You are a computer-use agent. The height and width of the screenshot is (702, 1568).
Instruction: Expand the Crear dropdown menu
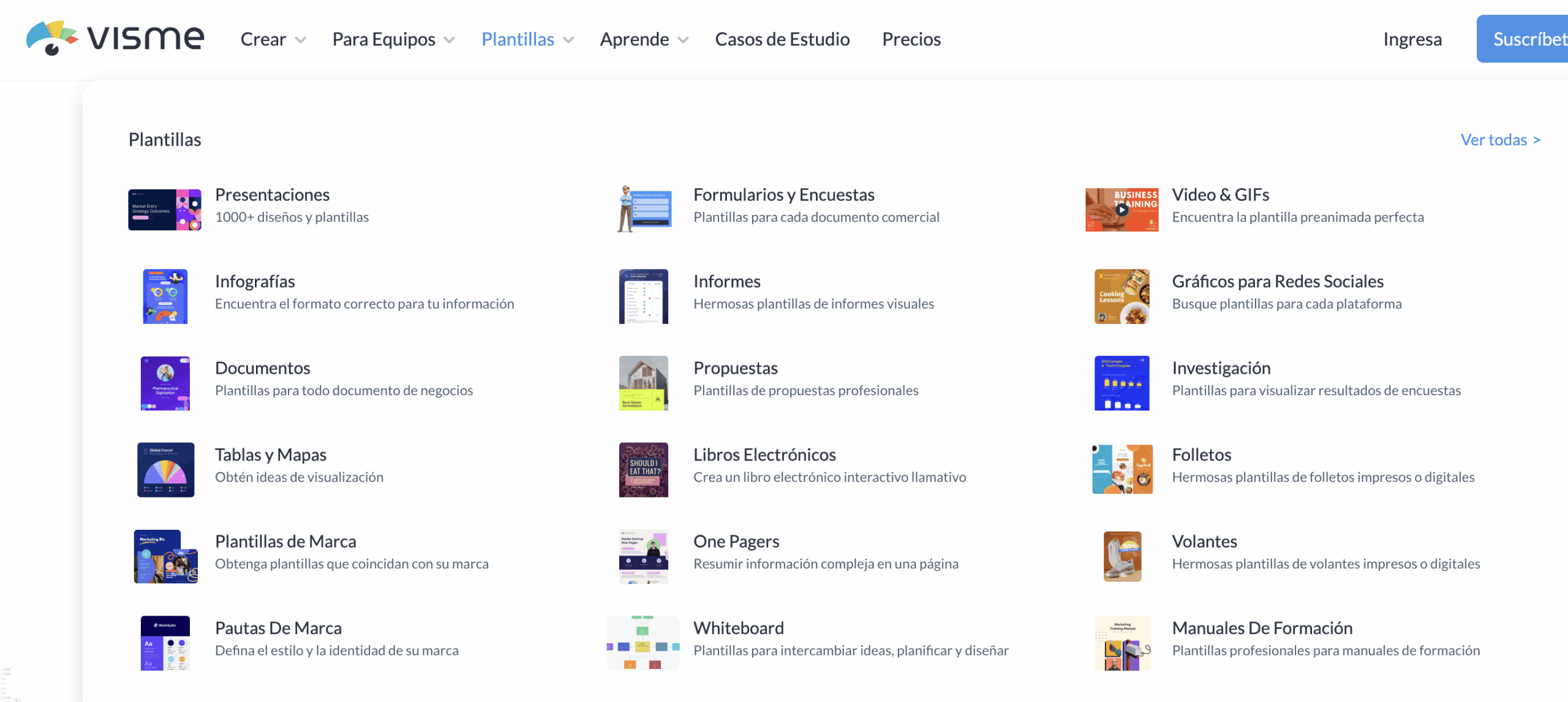[x=273, y=39]
